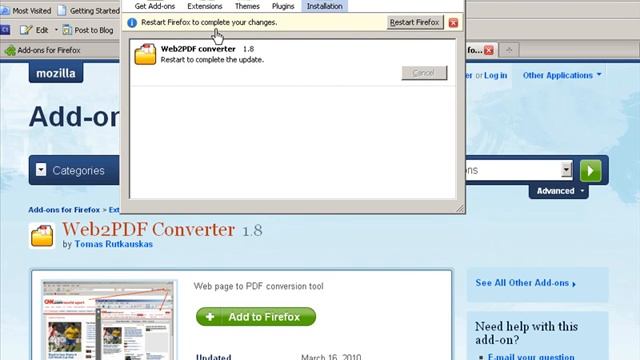Click the Web2PDF Converter page icon
This screenshot has height=360, width=640.
(x=42, y=236)
